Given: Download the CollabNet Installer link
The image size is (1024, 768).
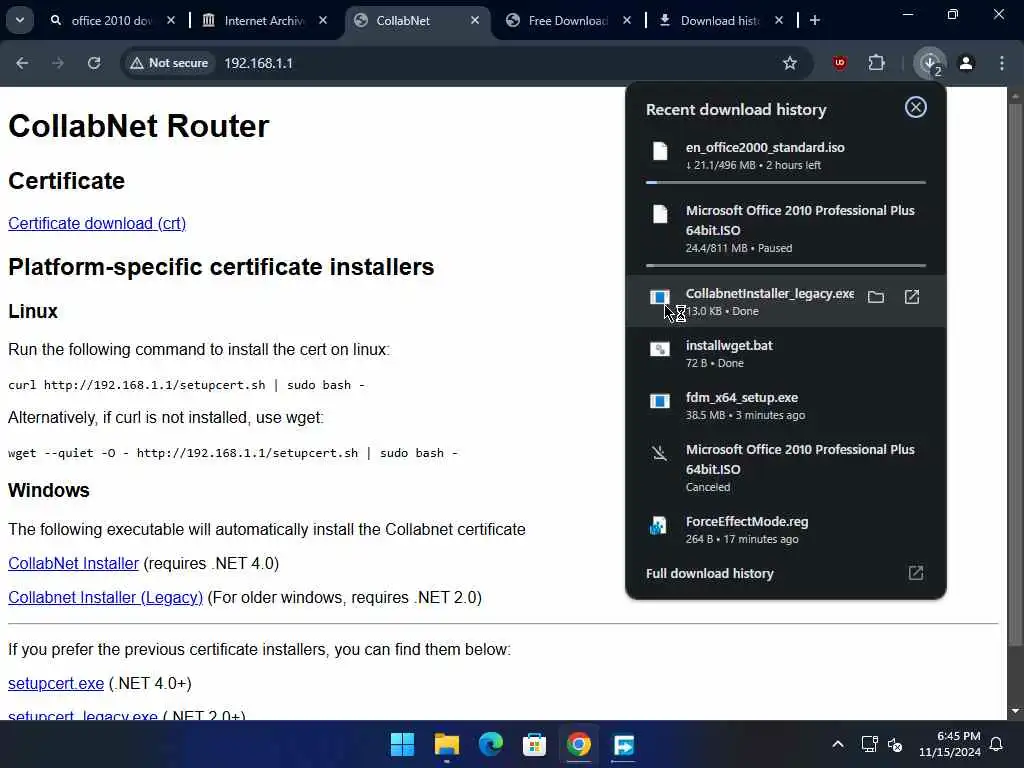Looking at the screenshot, I should [x=73, y=563].
